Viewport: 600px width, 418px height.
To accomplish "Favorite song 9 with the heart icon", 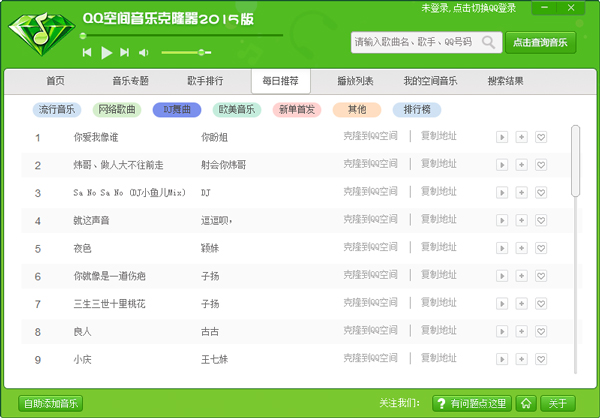I will coord(541,359).
